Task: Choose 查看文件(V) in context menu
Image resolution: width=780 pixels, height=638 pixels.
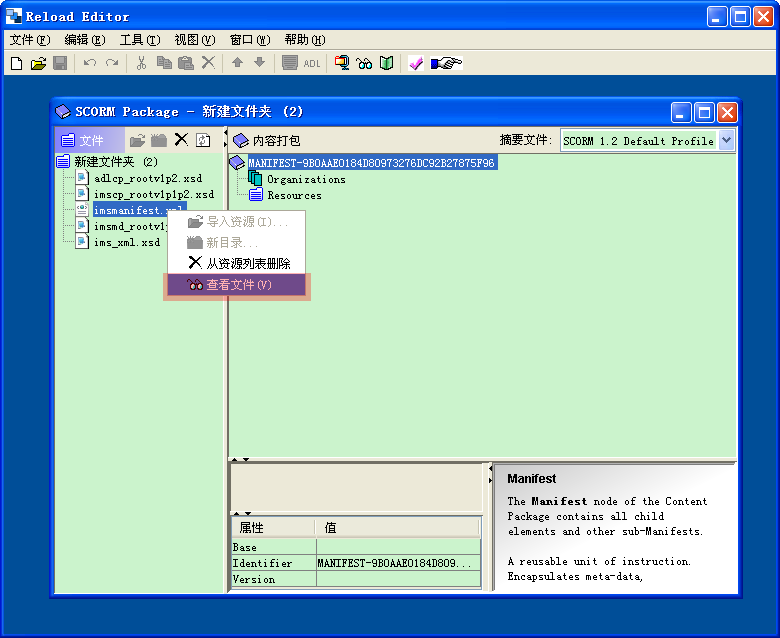Action: click(x=236, y=285)
